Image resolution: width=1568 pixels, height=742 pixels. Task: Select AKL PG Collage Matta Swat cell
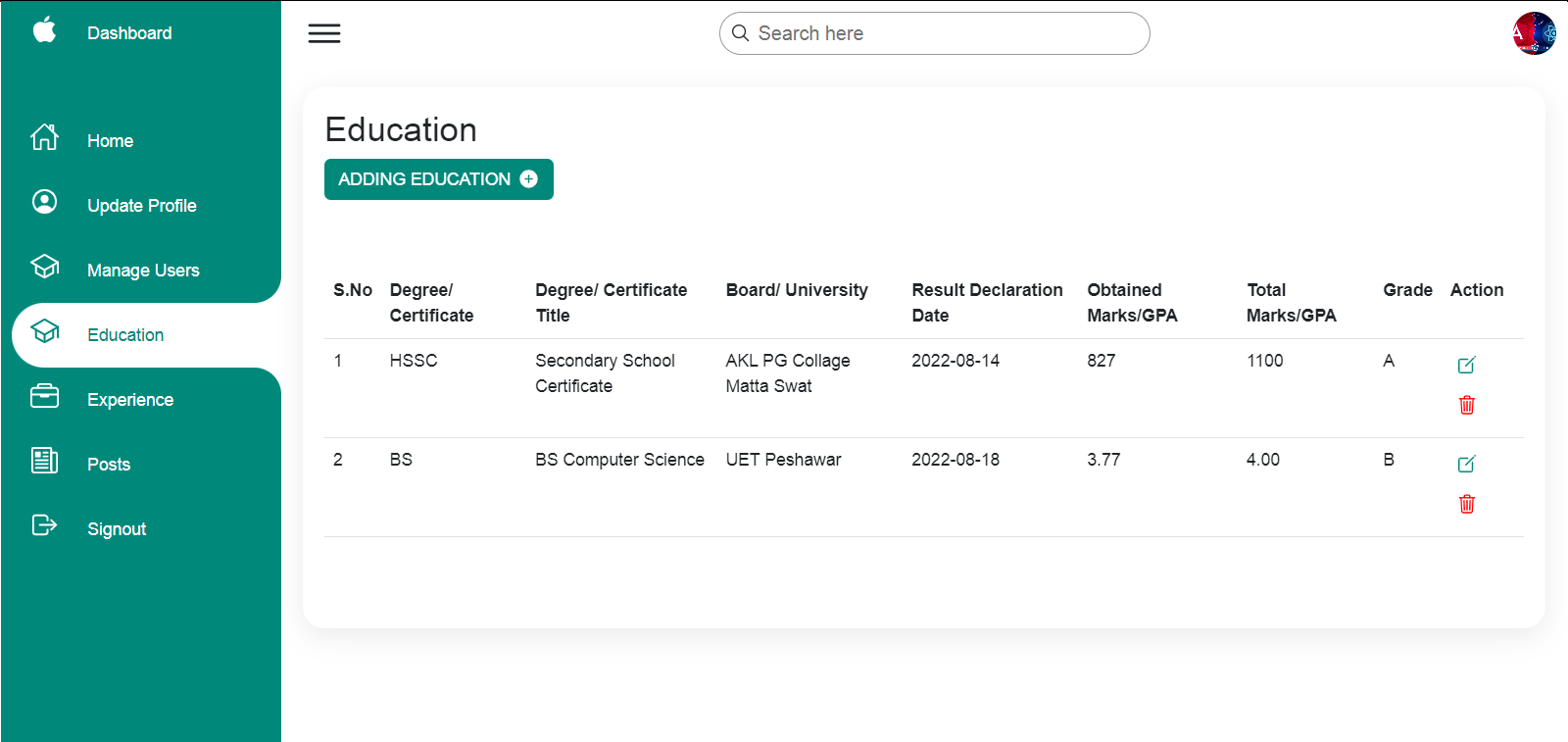[788, 373]
